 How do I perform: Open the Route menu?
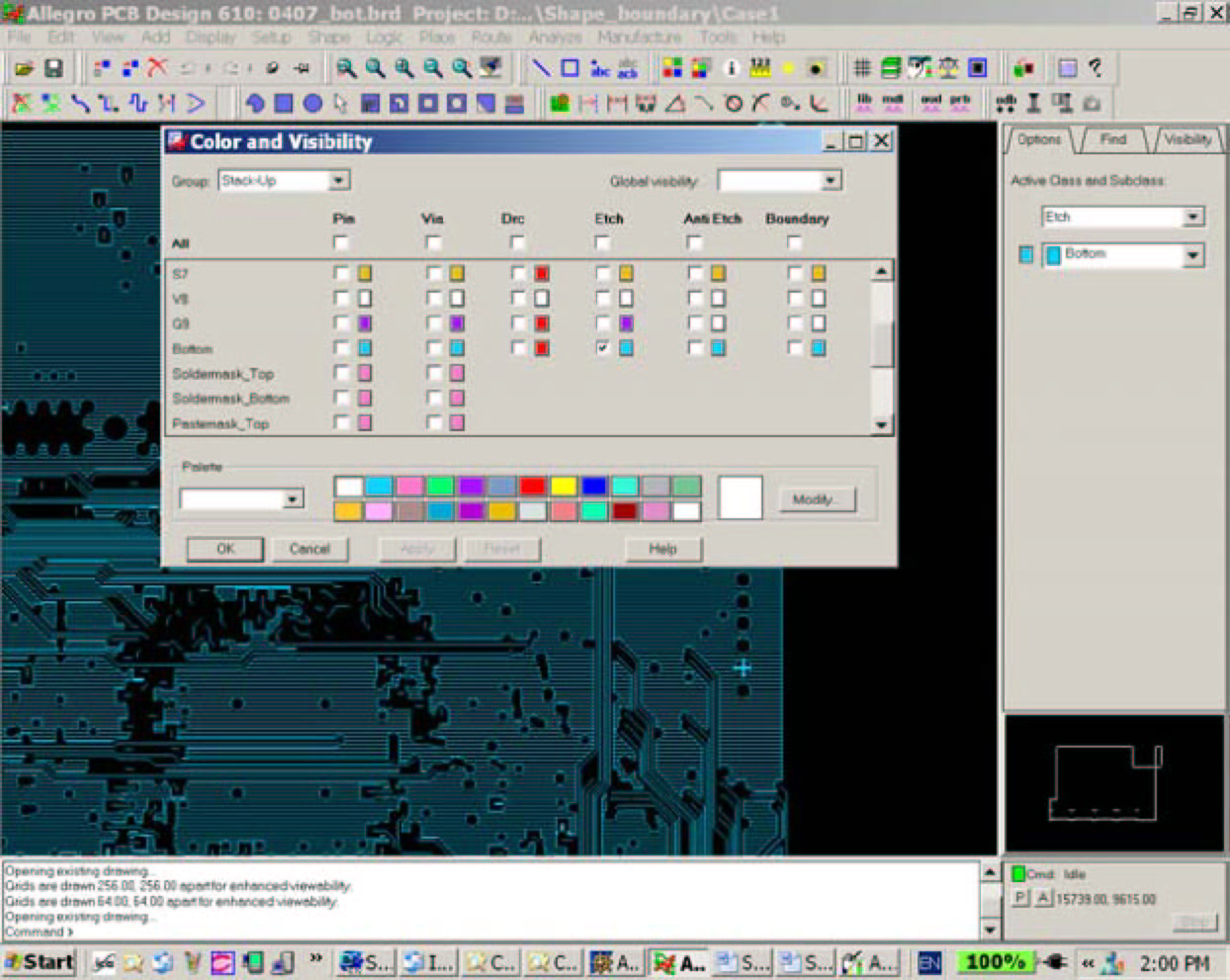click(x=491, y=37)
